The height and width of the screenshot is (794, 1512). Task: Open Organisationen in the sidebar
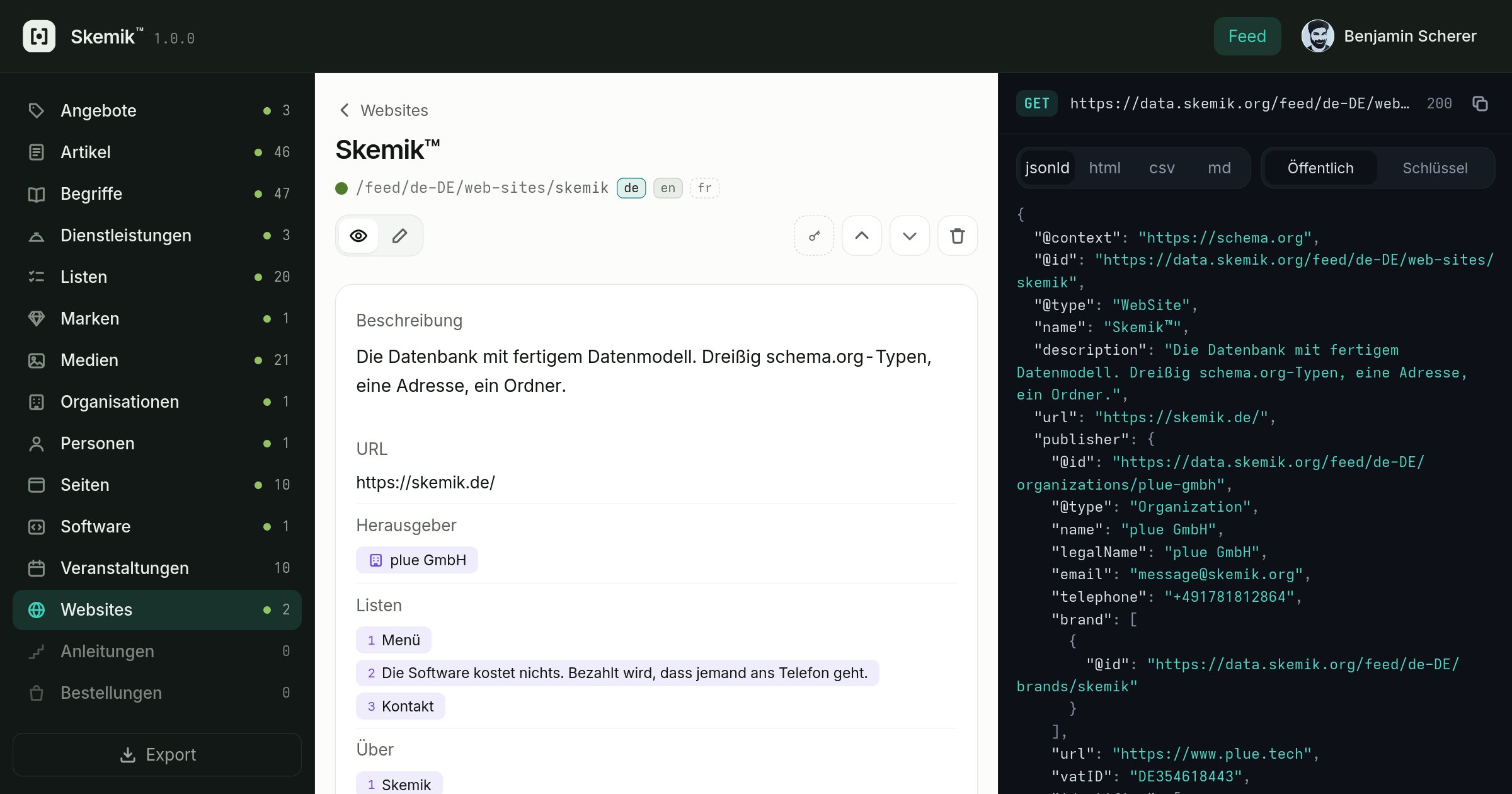click(x=157, y=401)
